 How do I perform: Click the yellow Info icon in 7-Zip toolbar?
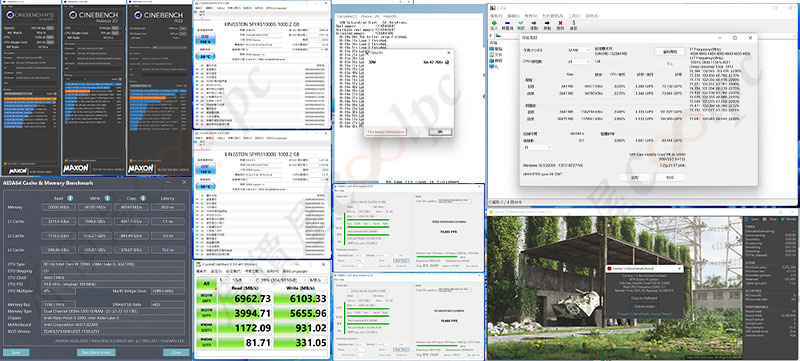coord(573,22)
